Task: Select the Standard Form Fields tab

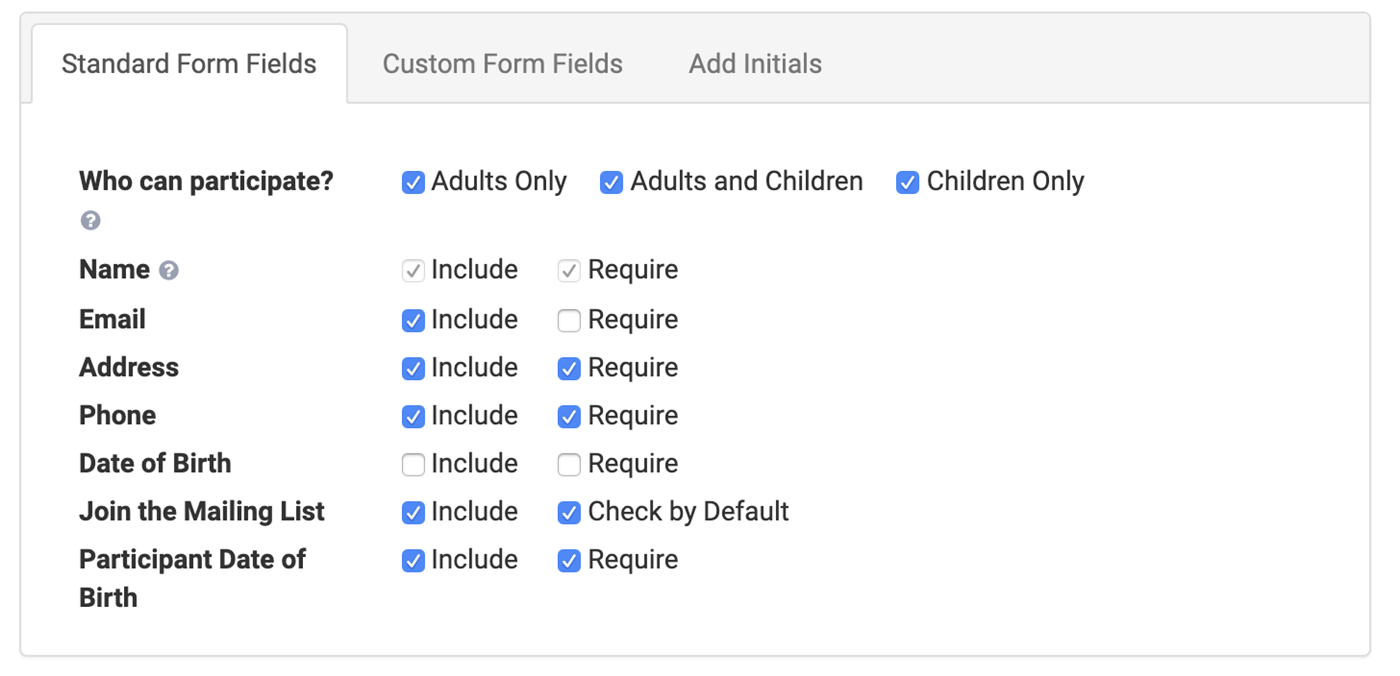Action: (x=189, y=63)
